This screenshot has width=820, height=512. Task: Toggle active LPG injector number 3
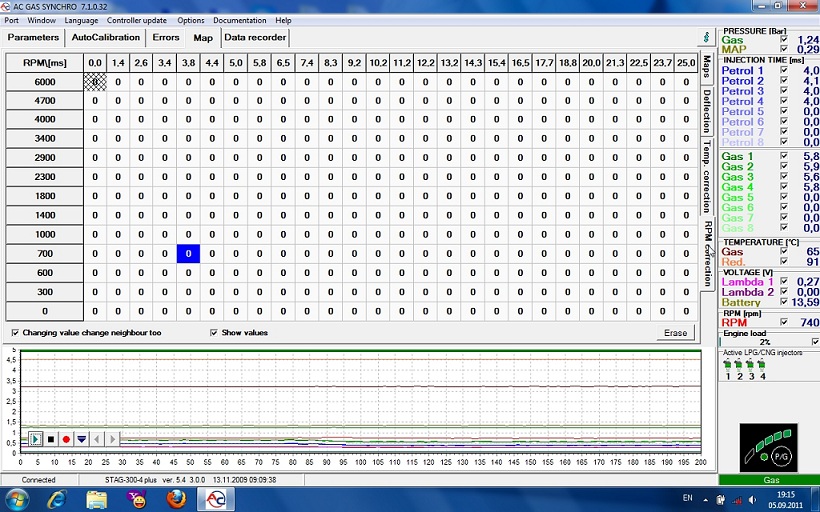point(750,366)
